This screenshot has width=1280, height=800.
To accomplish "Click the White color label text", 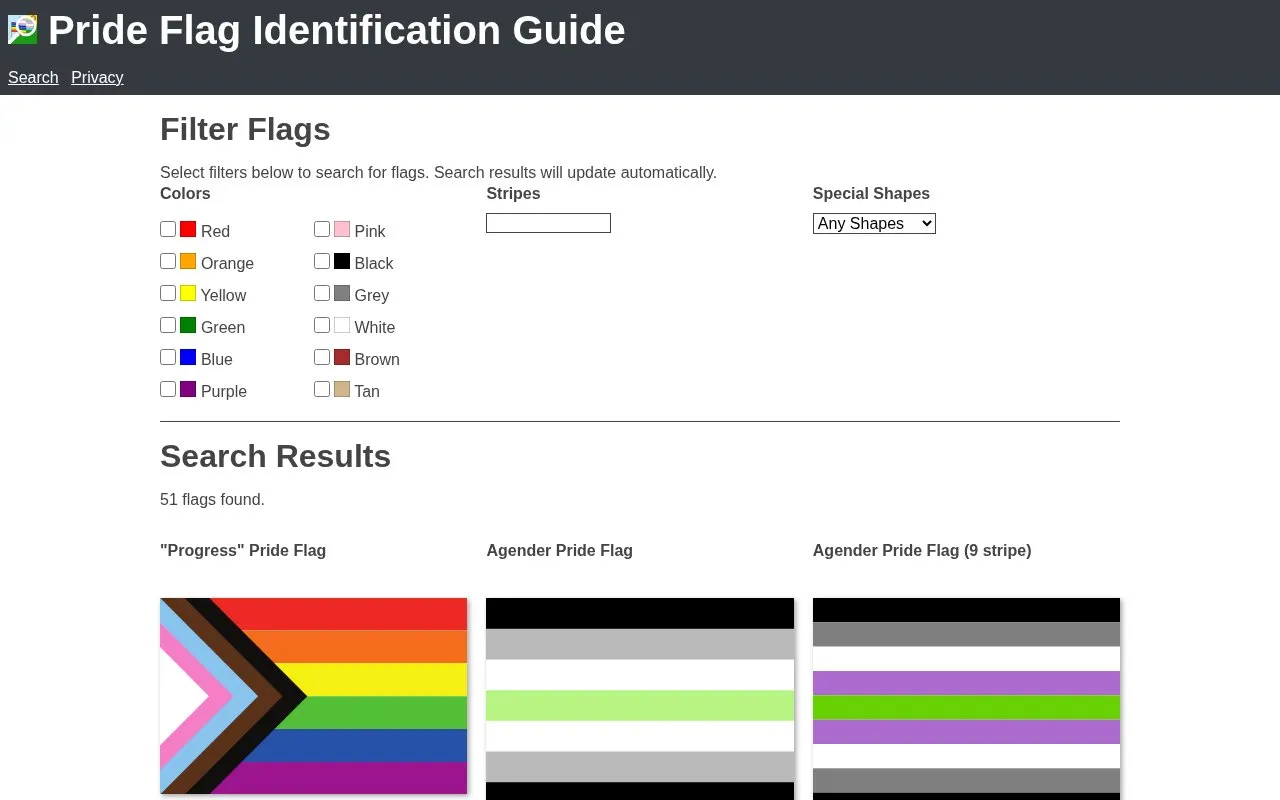I will [x=374, y=327].
